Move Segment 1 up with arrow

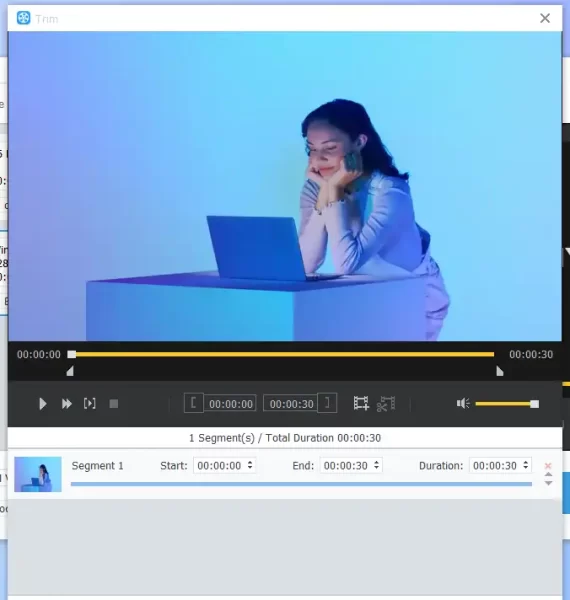point(548,474)
